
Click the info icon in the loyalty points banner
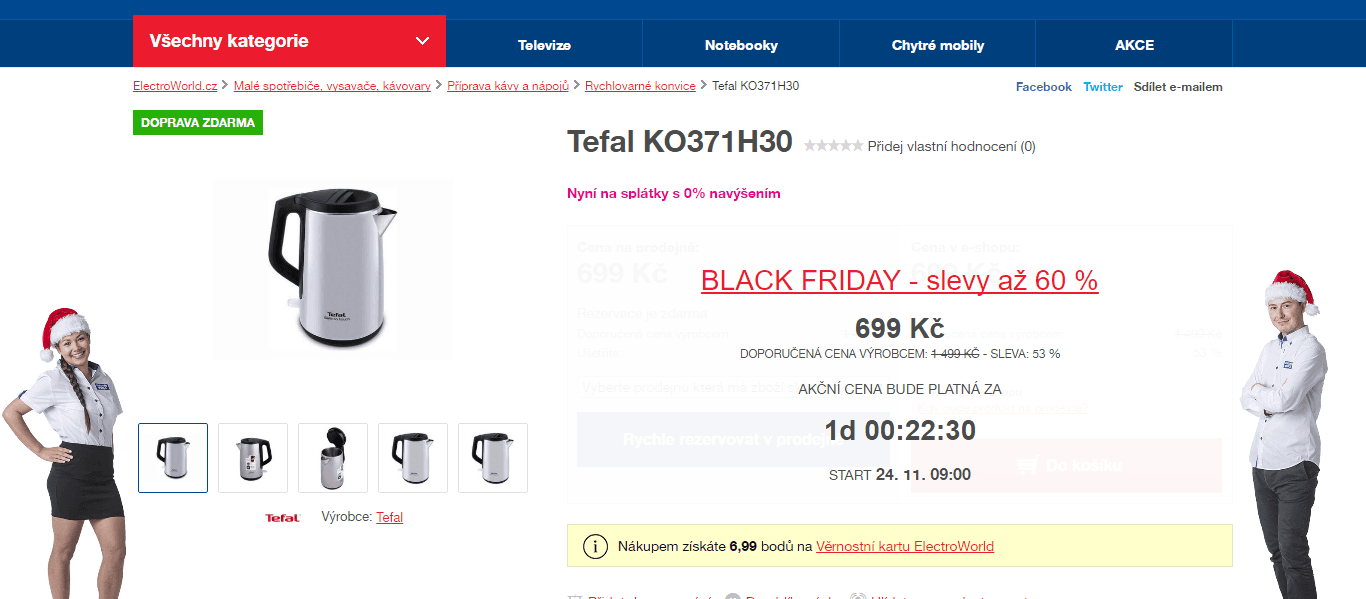pos(597,546)
